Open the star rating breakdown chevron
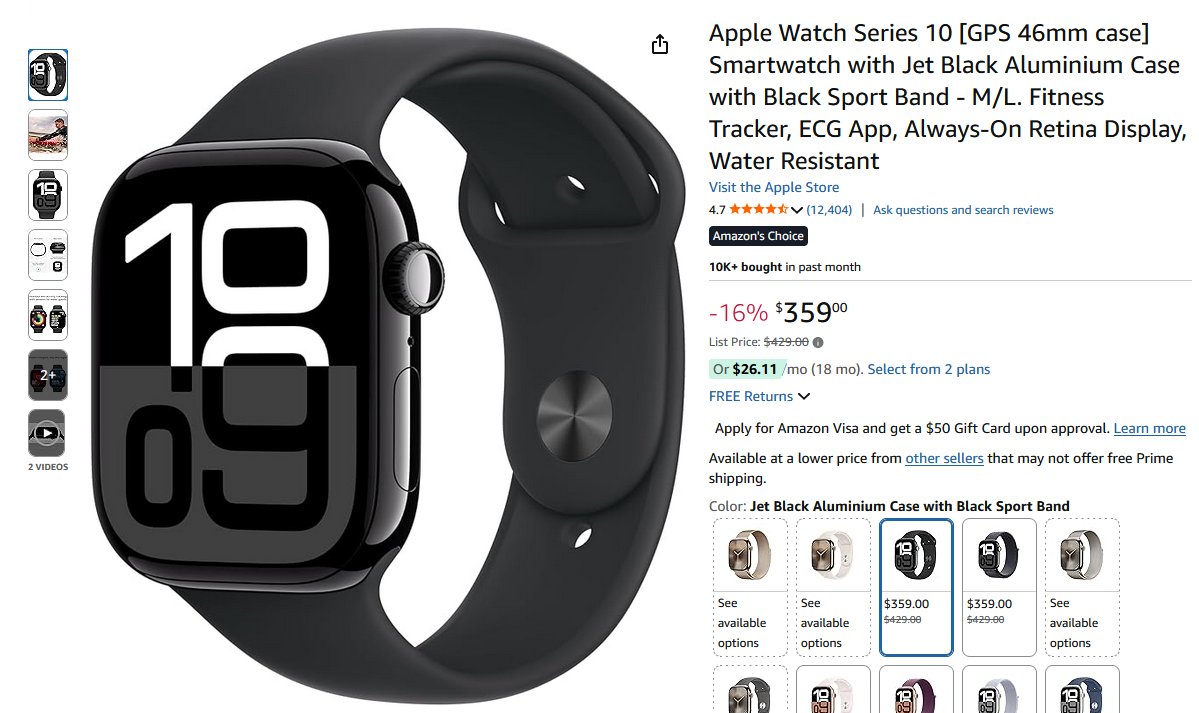This screenshot has height=713, width=1199. coord(797,210)
